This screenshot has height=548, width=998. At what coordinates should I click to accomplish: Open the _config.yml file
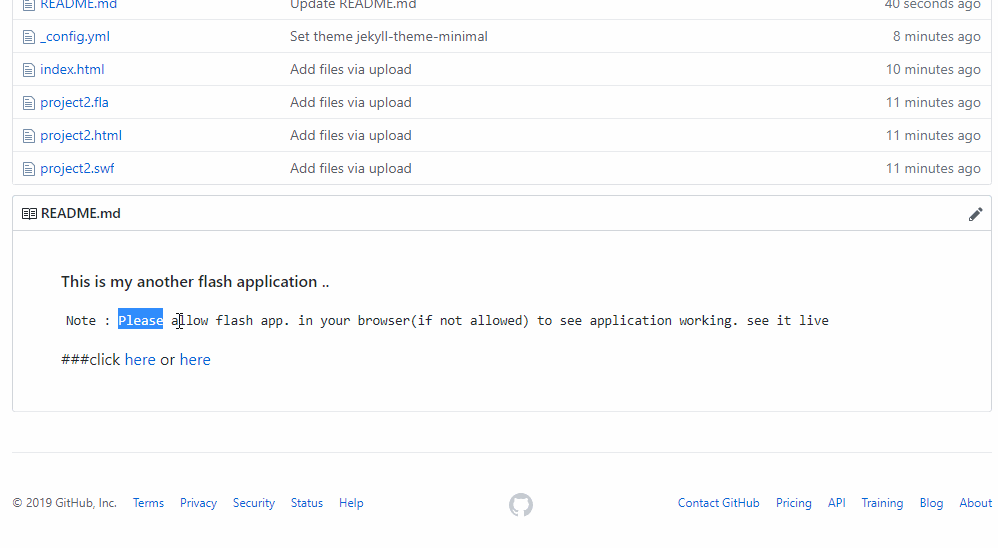click(75, 37)
